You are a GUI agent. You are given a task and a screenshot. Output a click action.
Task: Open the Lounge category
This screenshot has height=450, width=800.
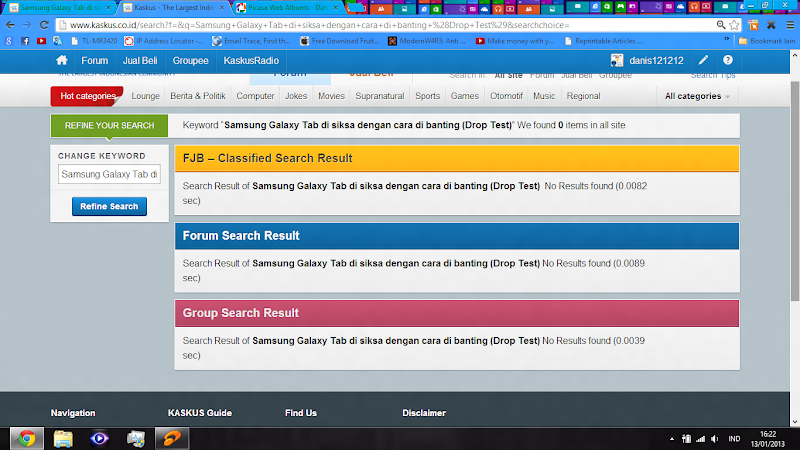(x=145, y=96)
